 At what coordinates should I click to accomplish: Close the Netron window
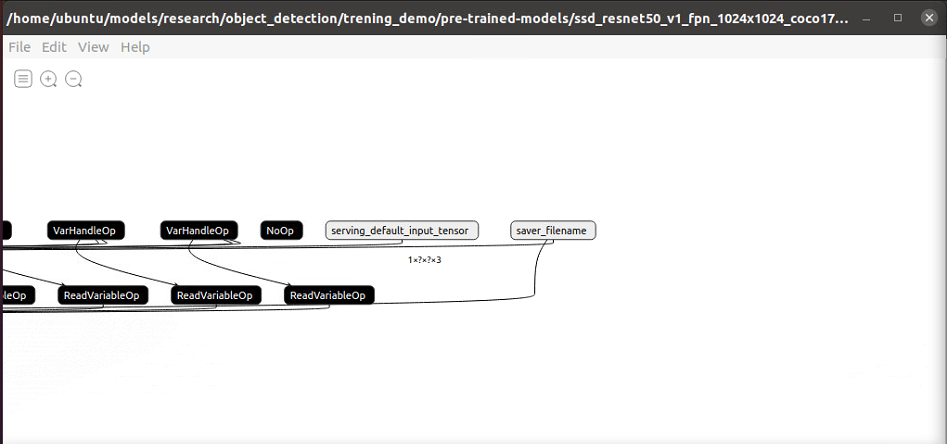[x=929, y=18]
